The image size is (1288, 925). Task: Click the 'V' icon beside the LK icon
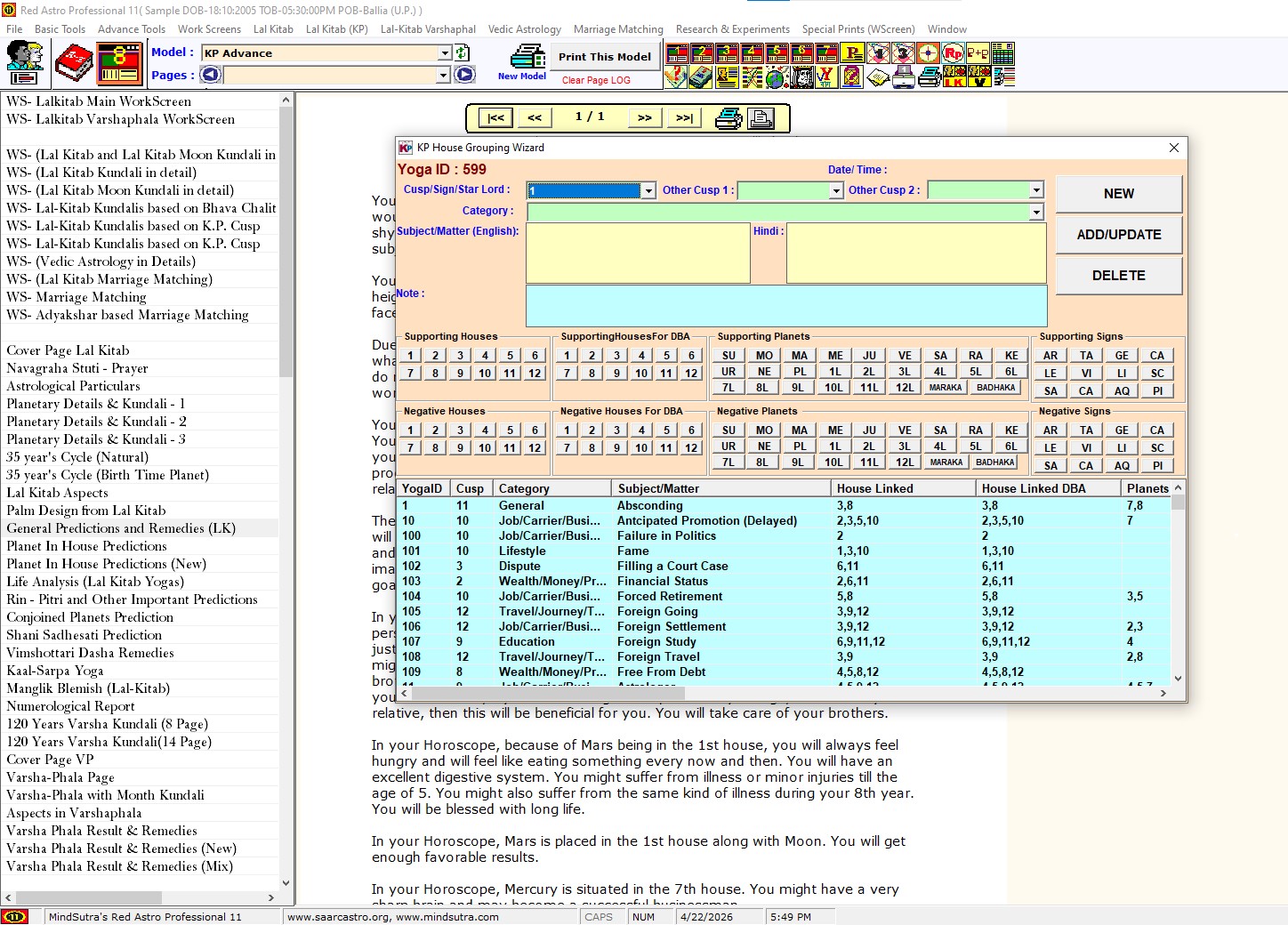[x=979, y=77]
